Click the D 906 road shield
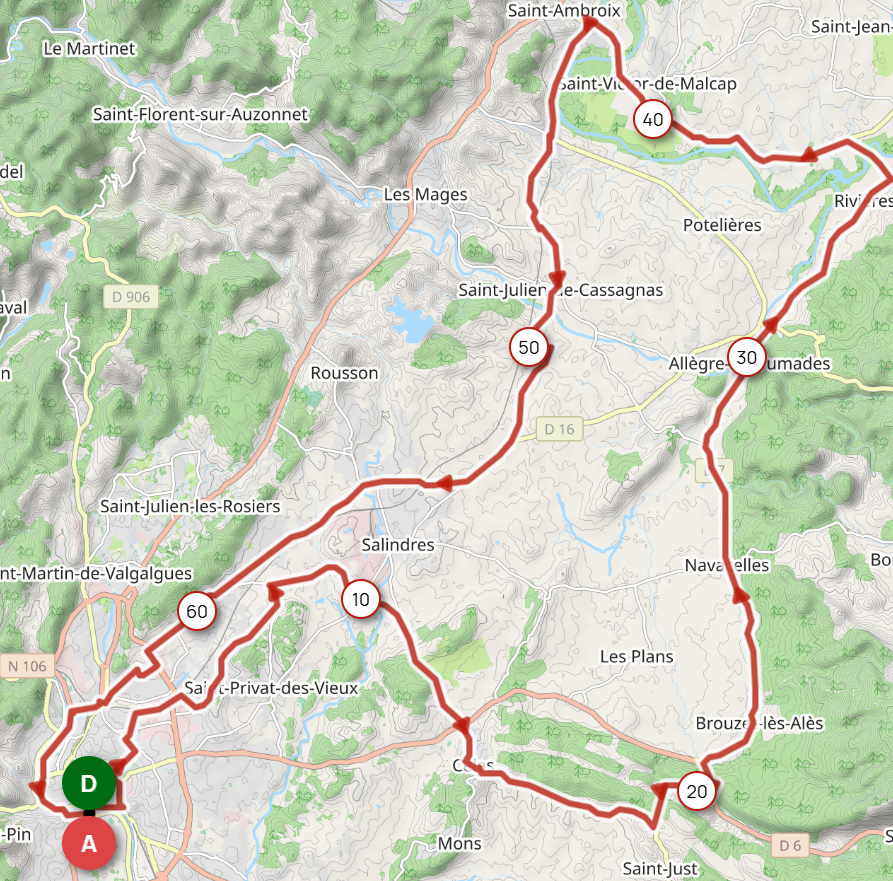This screenshot has width=893, height=881. pos(131,297)
